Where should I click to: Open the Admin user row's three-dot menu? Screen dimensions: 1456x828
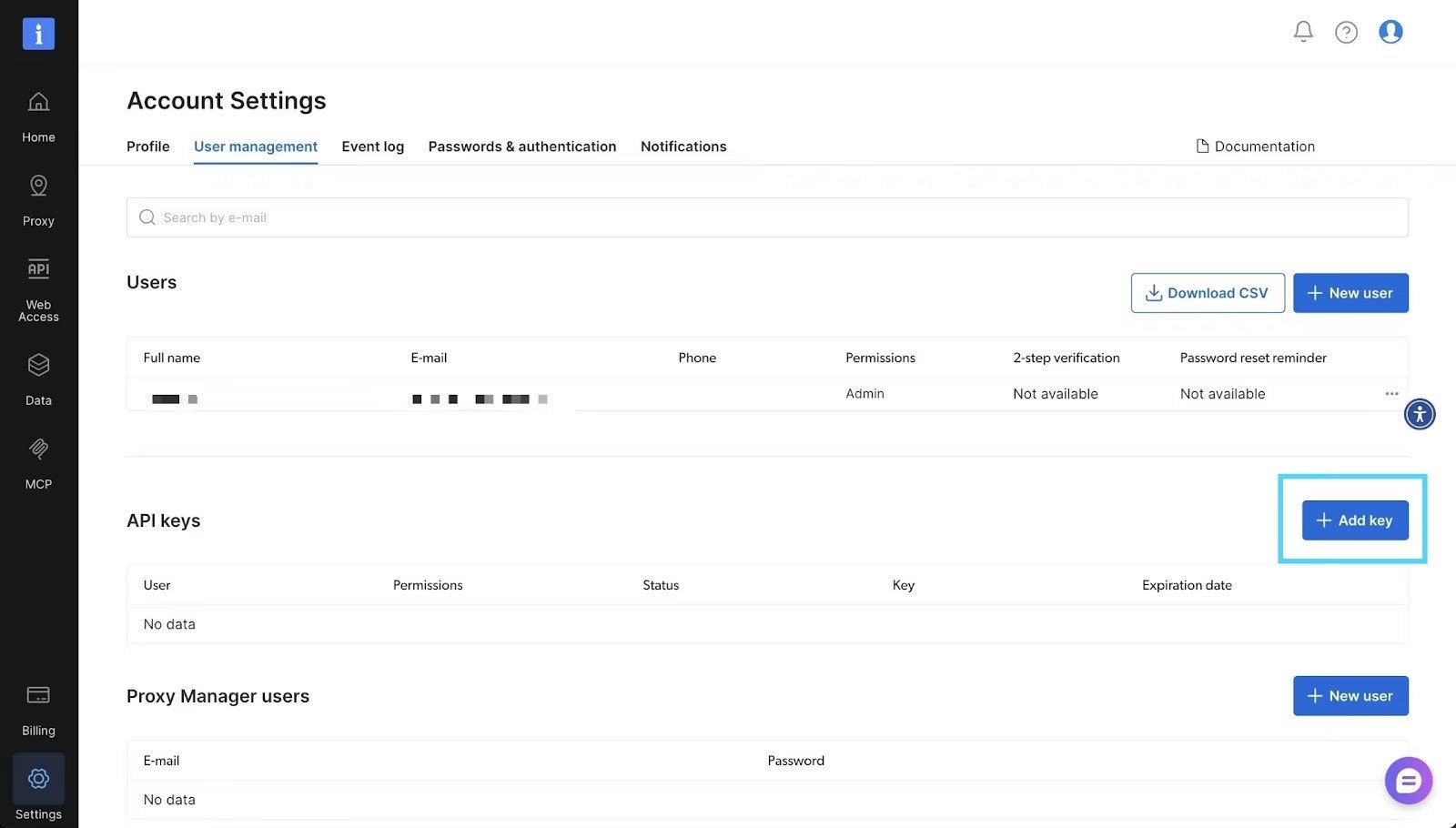point(1391,394)
